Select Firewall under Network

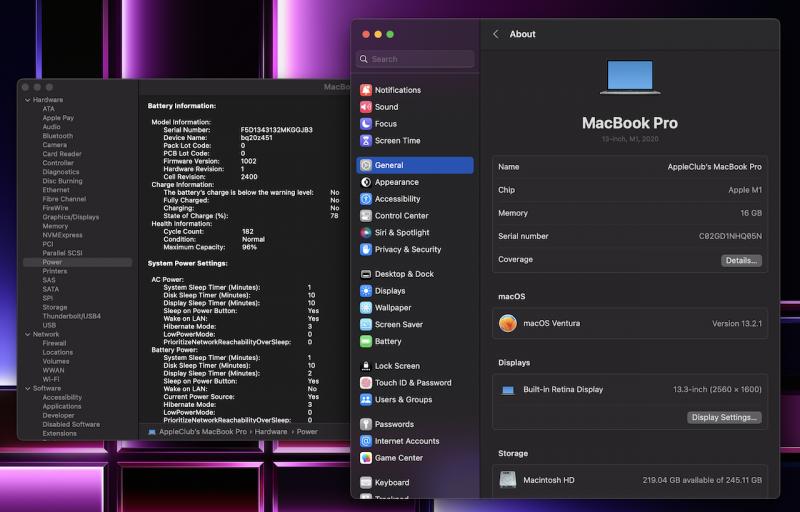[54, 343]
